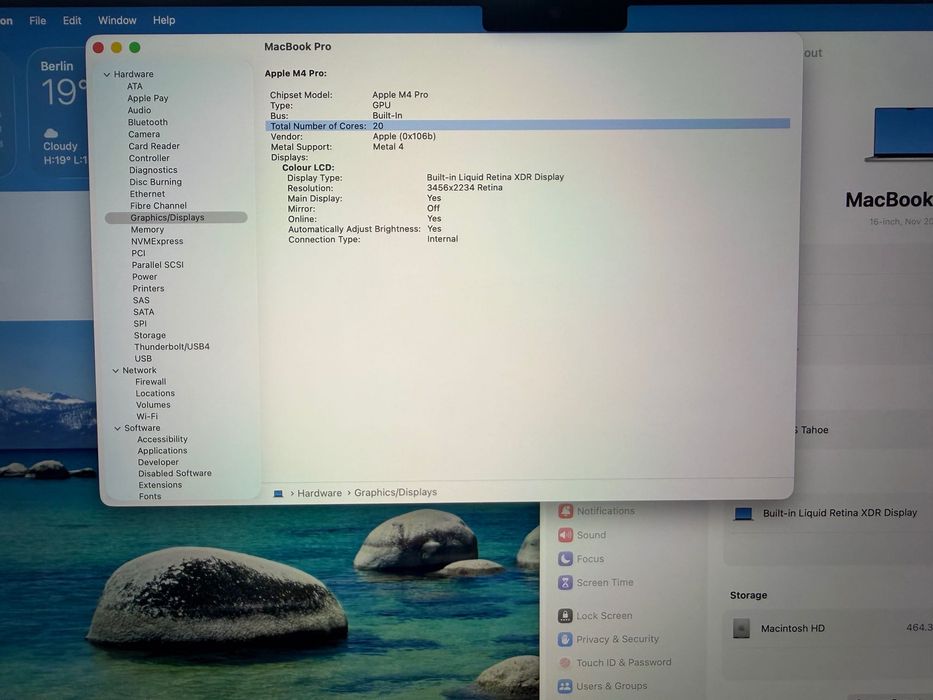This screenshot has width=933, height=700.
Task: Select Fonts under Software
Action: [149, 496]
